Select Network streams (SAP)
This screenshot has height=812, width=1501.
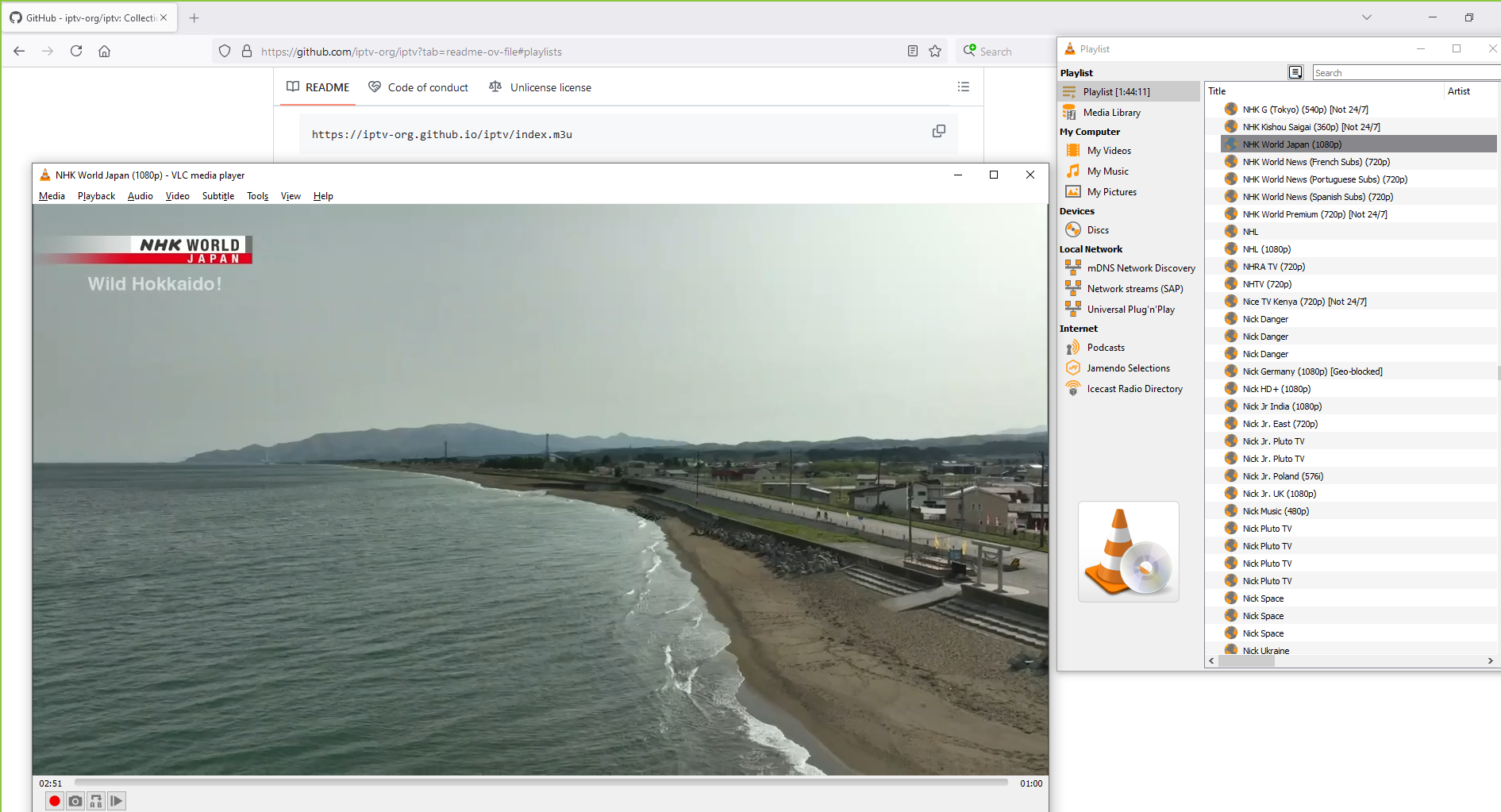point(1135,289)
